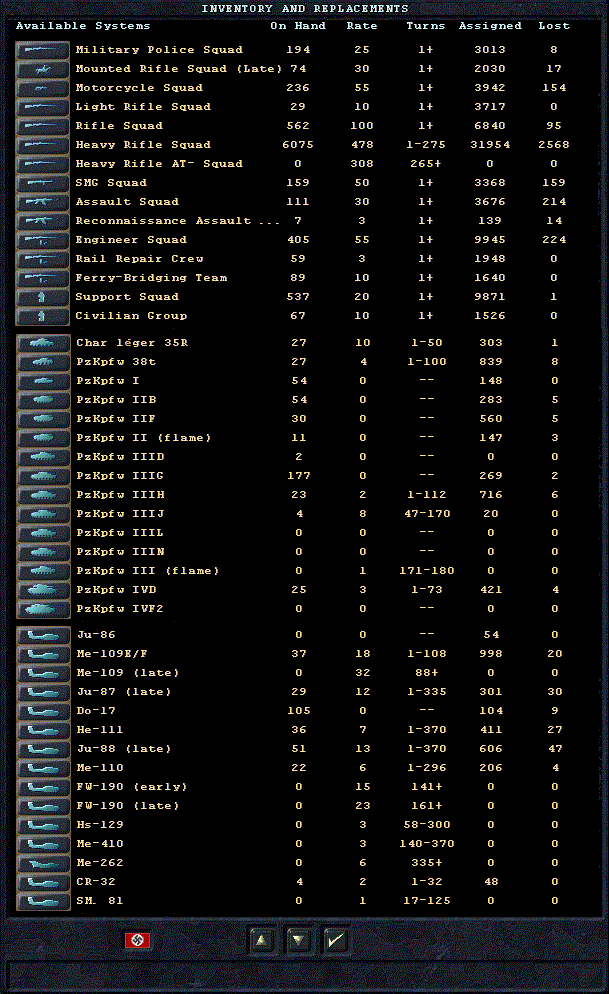Confirm with the checkmark button

click(x=336, y=941)
